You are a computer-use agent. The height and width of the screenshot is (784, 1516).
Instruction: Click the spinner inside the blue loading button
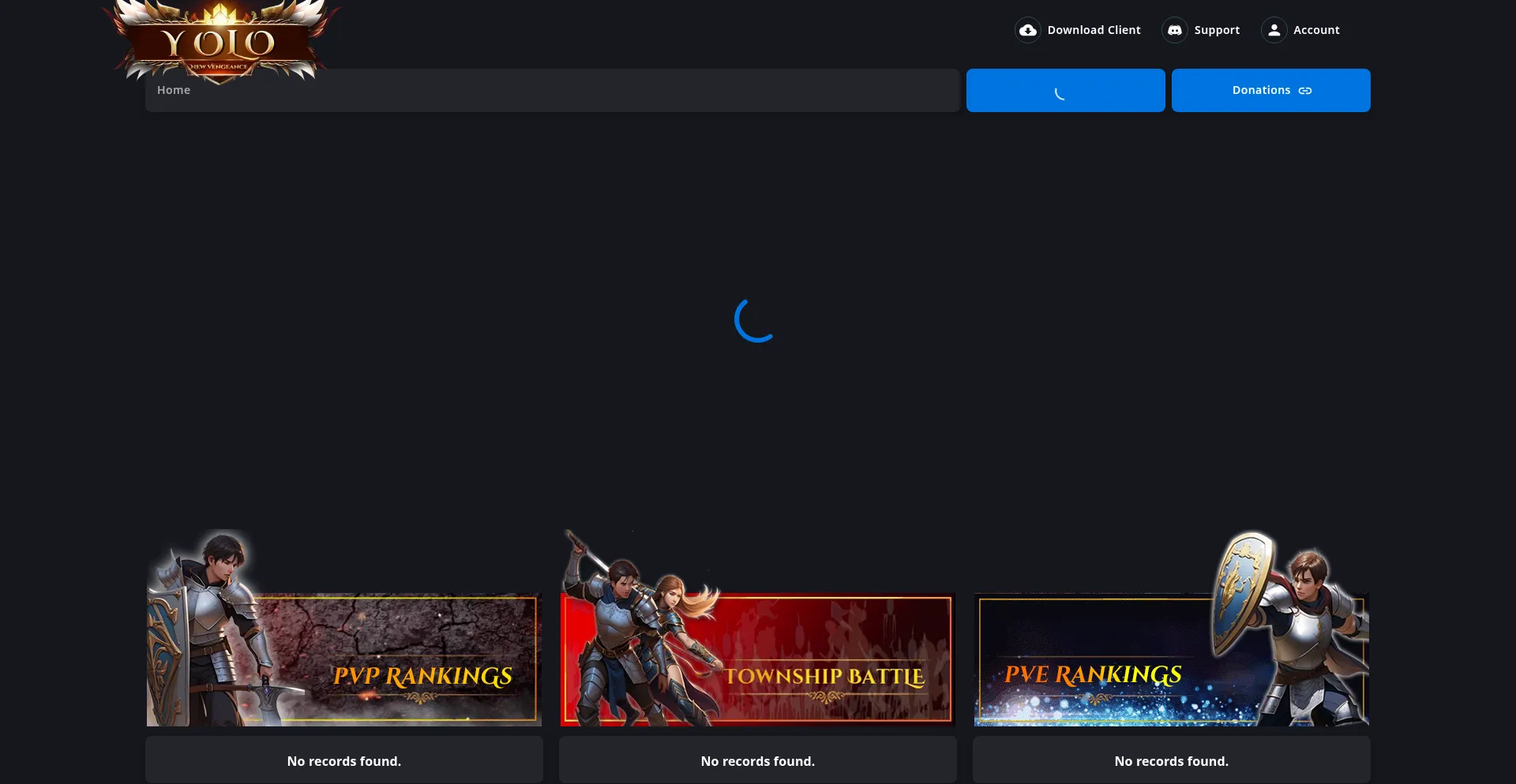[1060, 93]
